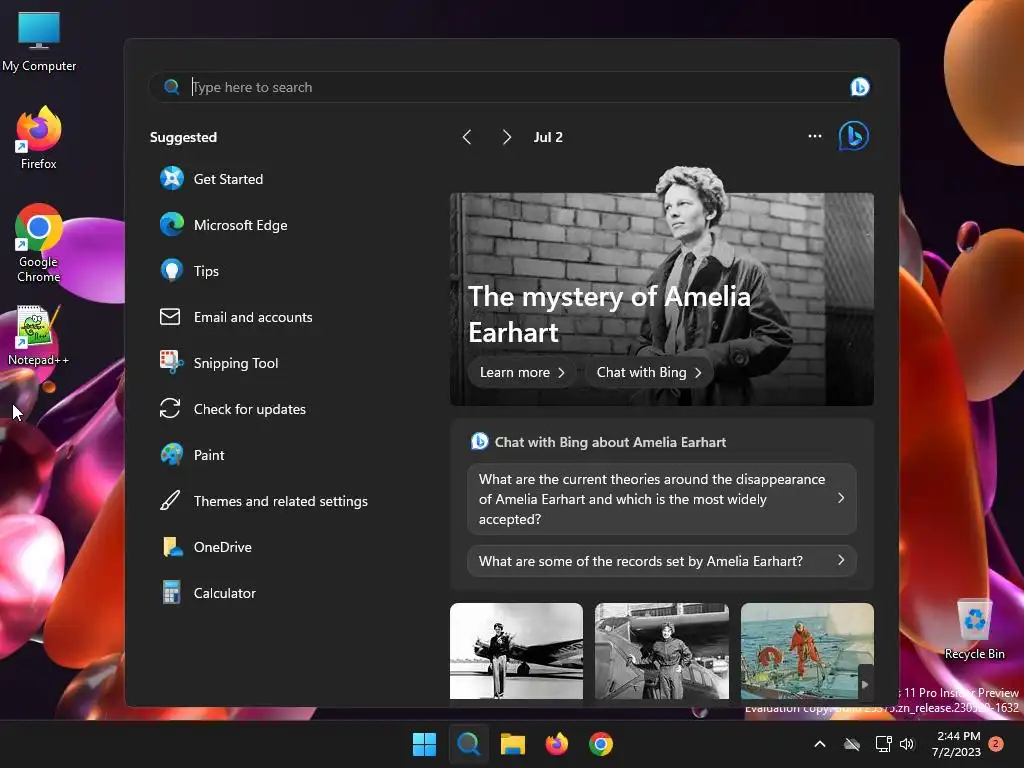Open Calculator from the suggested list
The image size is (1024, 768).
(x=208, y=593)
